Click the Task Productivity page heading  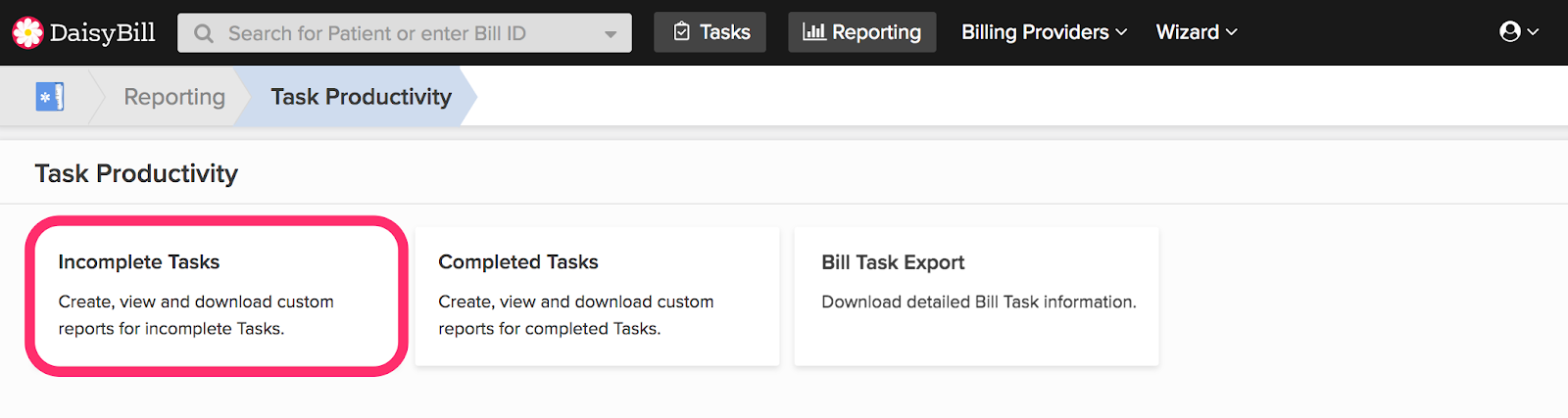[x=136, y=173]
